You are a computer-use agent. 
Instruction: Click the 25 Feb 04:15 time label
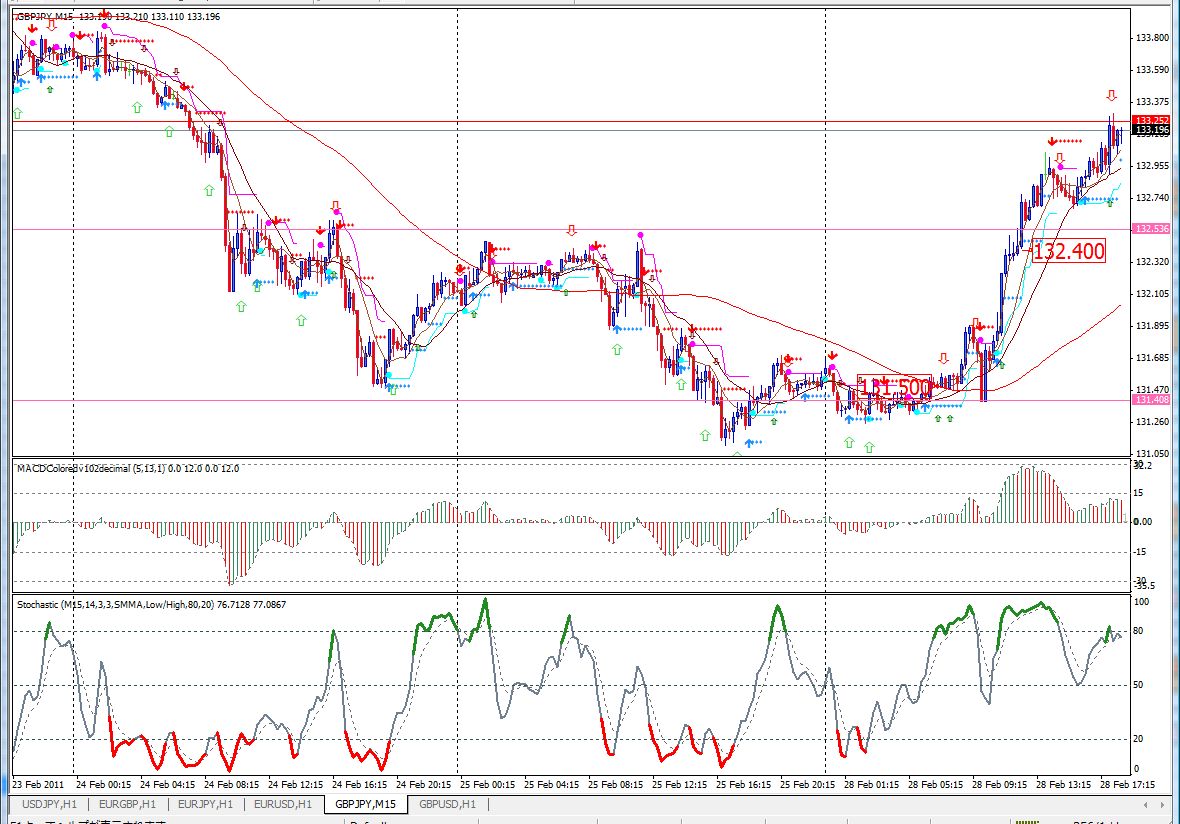[x=552, y=784]
